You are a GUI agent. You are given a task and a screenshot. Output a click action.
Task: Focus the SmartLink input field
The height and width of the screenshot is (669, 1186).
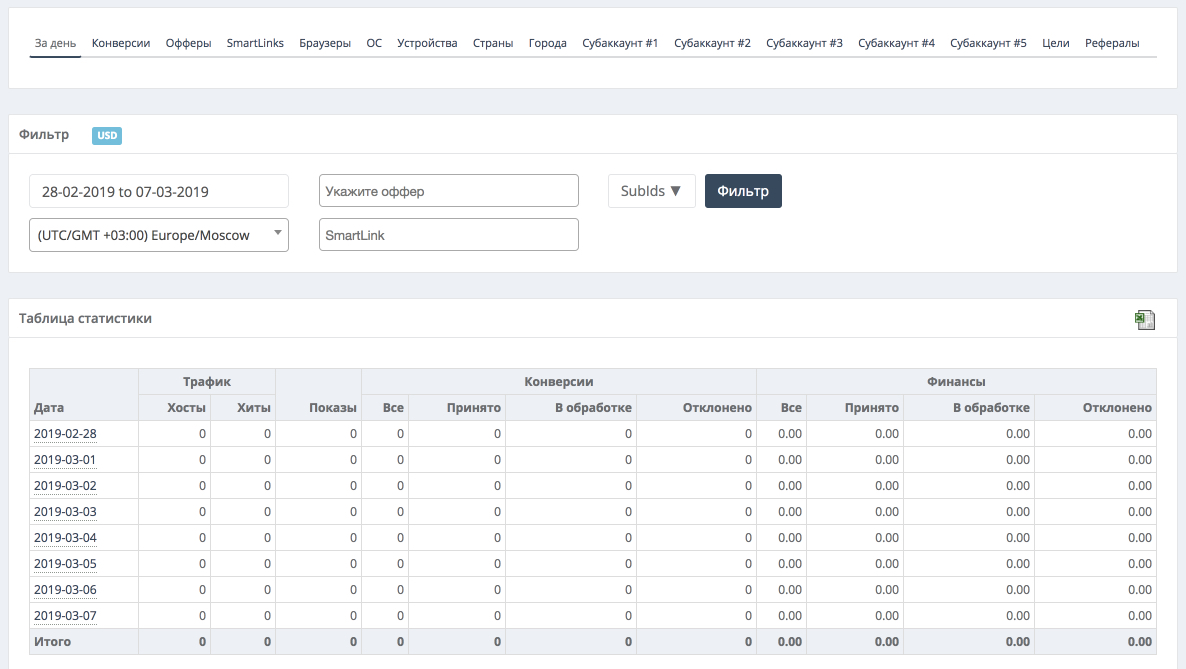coord(448,235)
